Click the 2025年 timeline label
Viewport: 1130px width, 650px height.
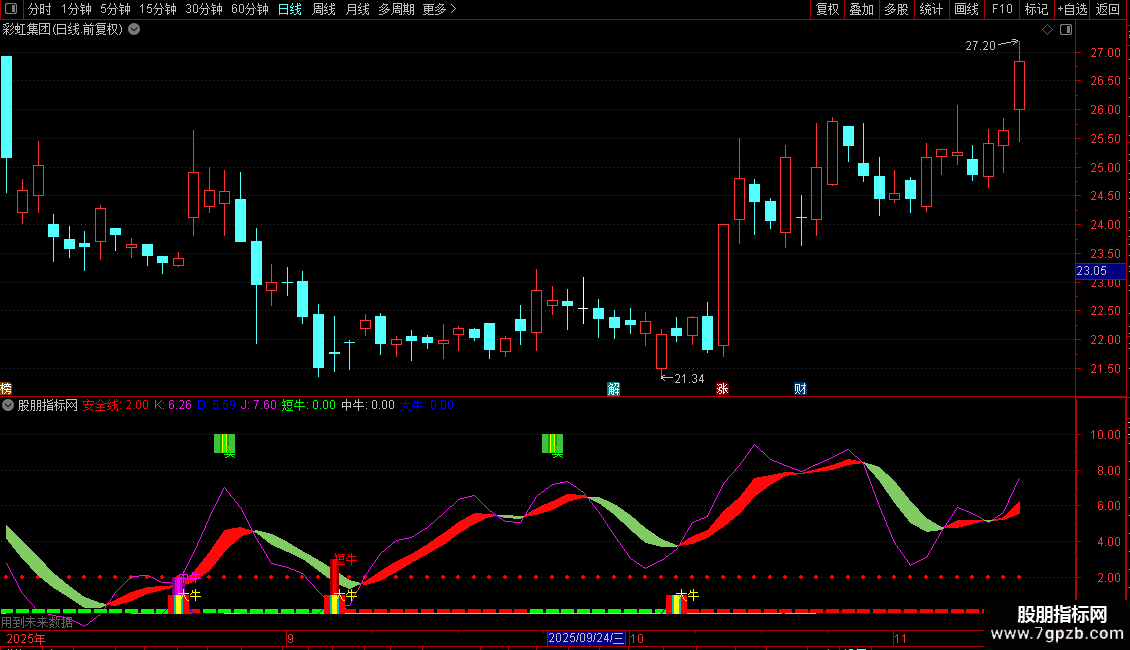(x=26, y=638)
